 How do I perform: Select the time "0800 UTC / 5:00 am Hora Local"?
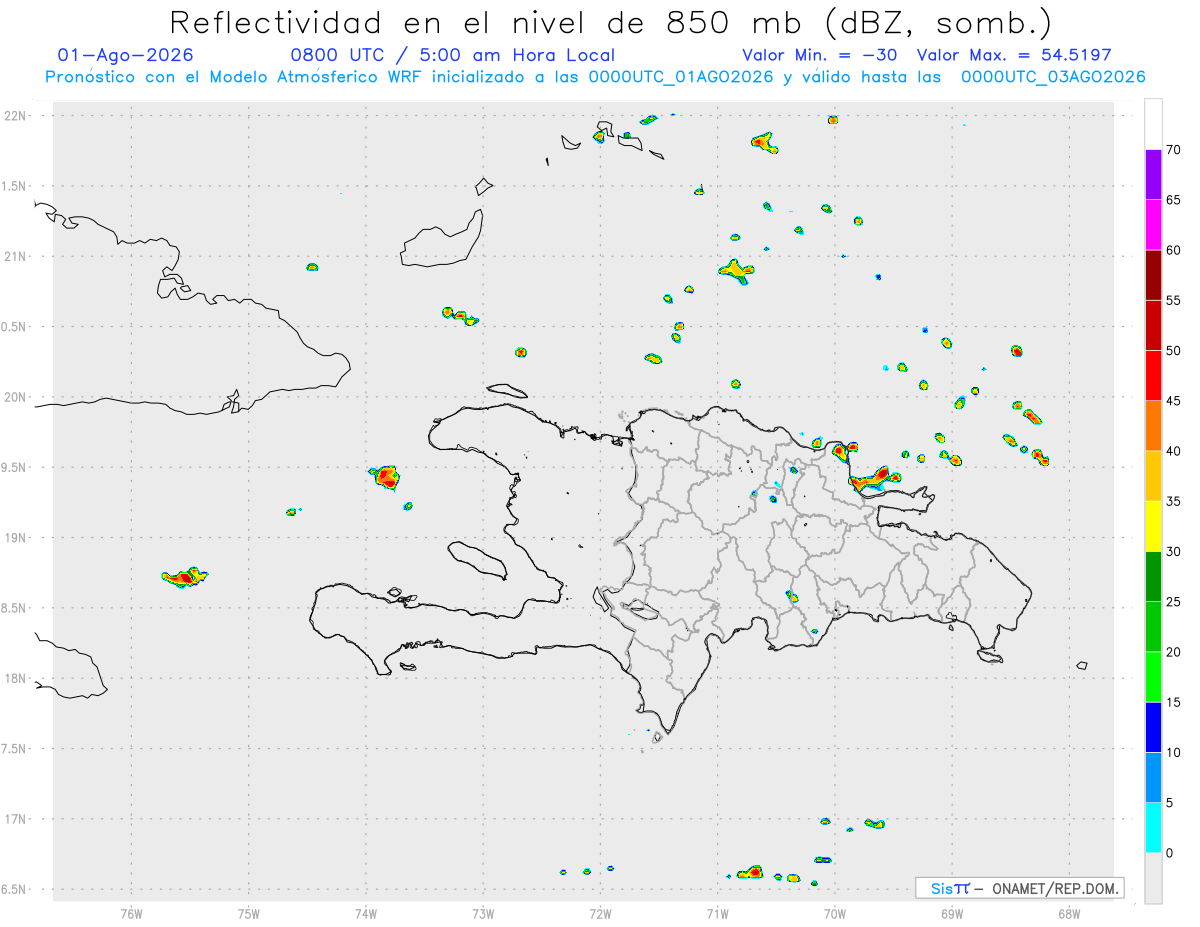coord(452,55)
